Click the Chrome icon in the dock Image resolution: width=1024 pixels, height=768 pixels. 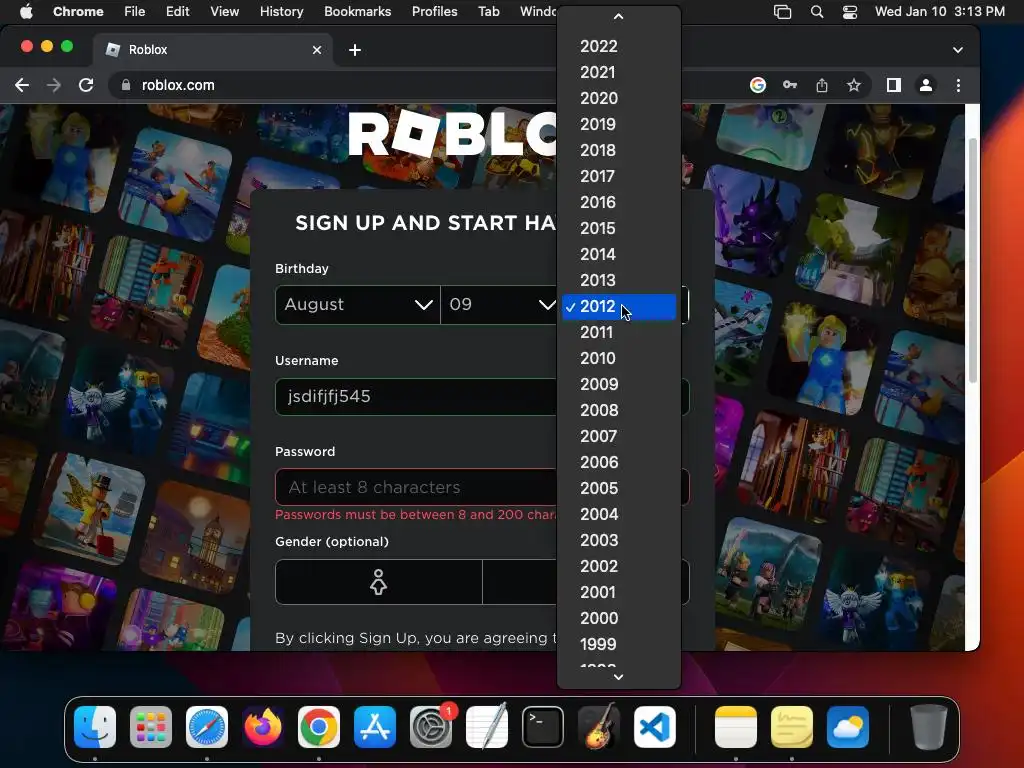(x=319, y=727)
